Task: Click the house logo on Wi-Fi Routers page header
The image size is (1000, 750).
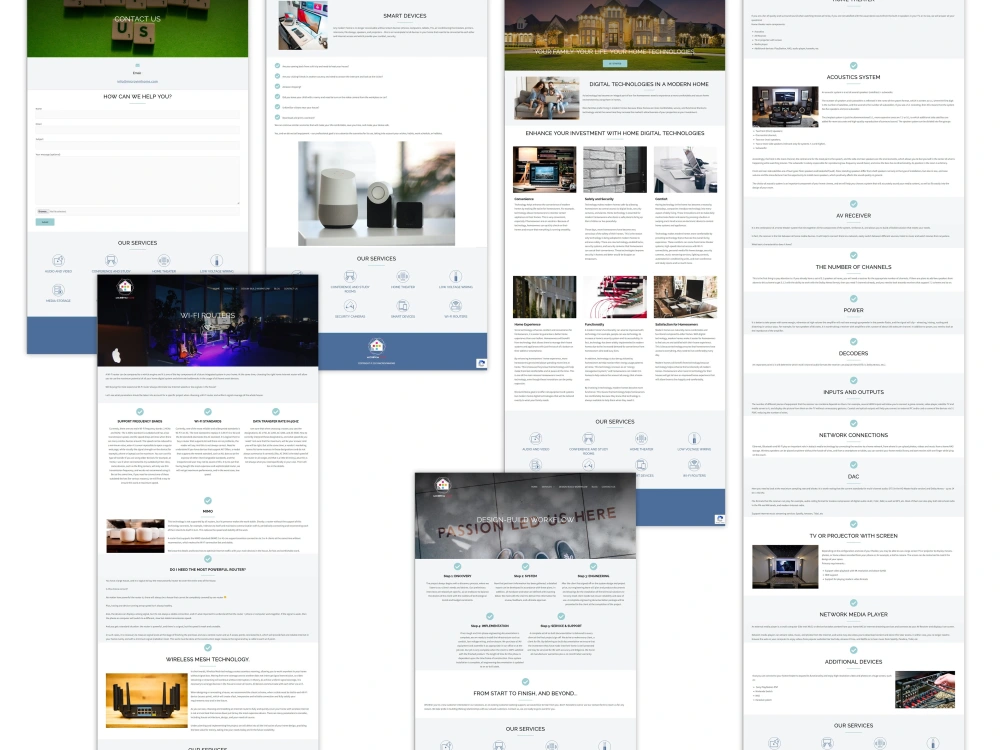Action: click(125, 288)
